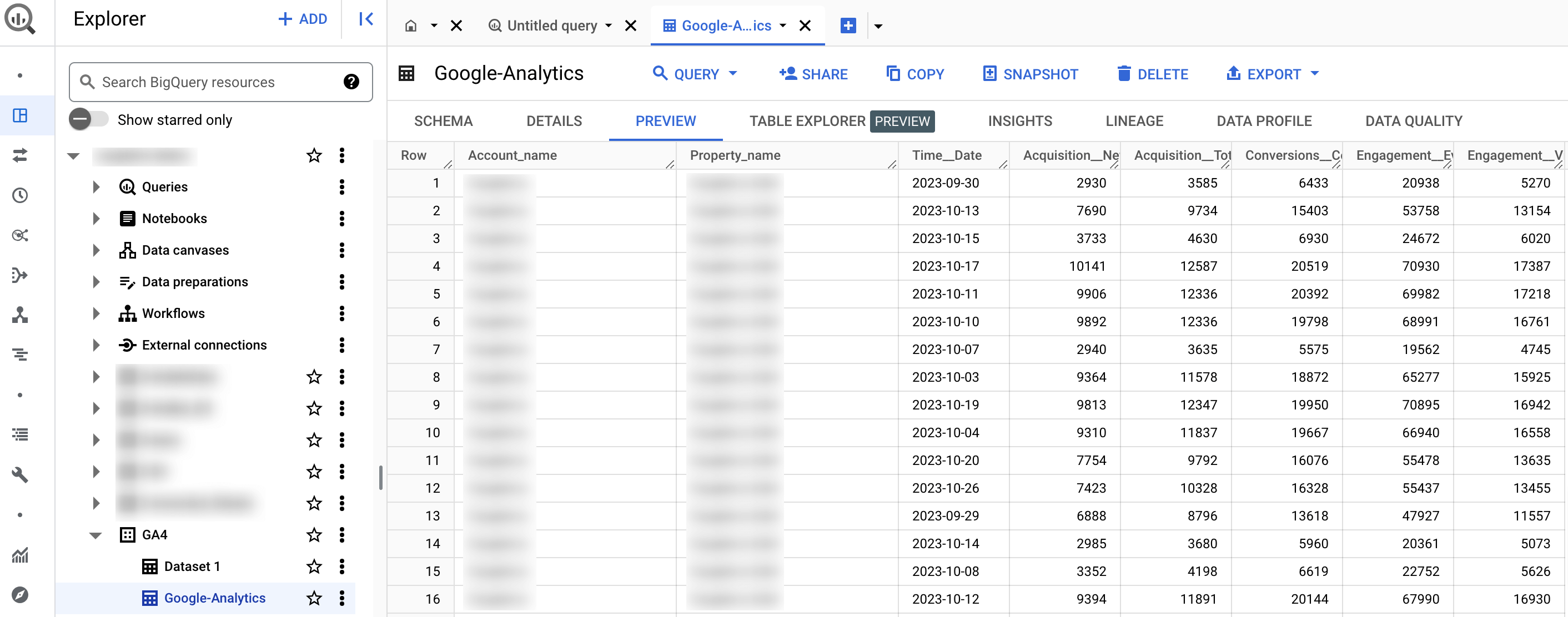This screenshot has width=1568, height=617.
Task: Open the INSIGHTS tab
Action: coord(1019,121)
